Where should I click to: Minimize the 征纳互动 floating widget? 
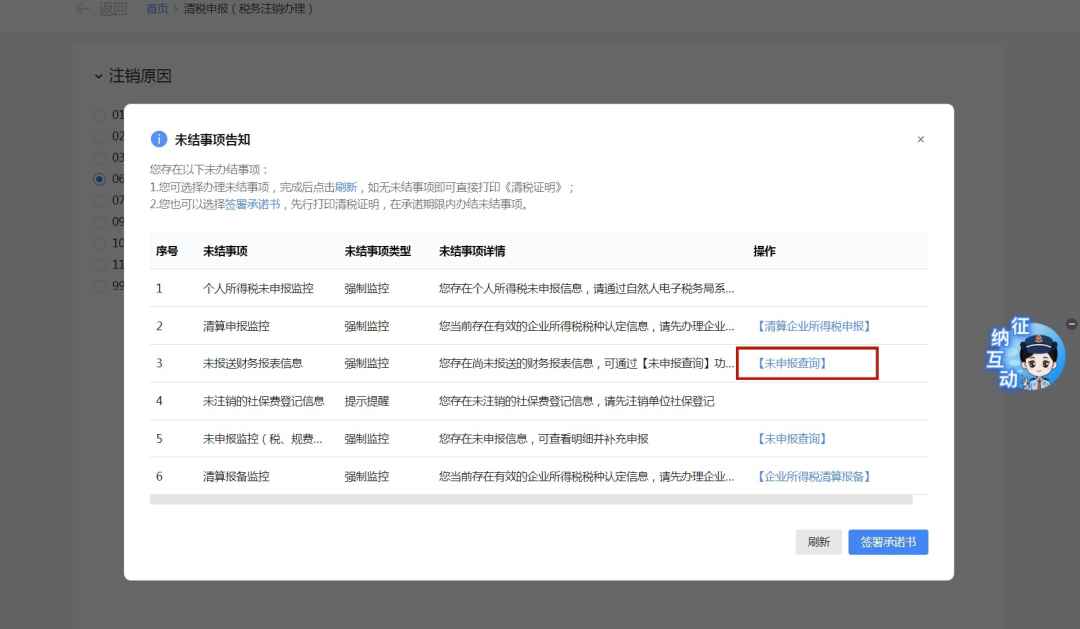[1071, 323]
